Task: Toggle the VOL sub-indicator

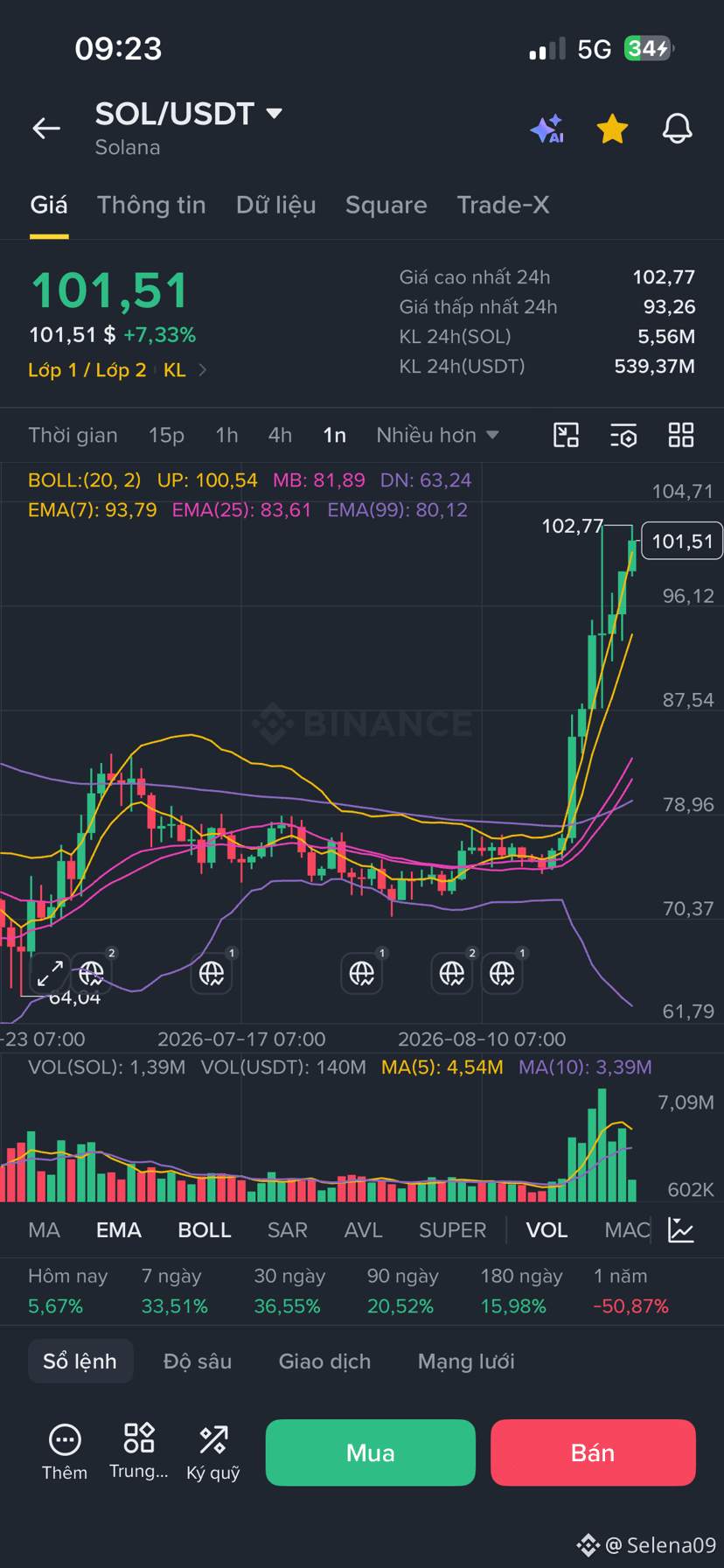Action: coord(546,1230)
